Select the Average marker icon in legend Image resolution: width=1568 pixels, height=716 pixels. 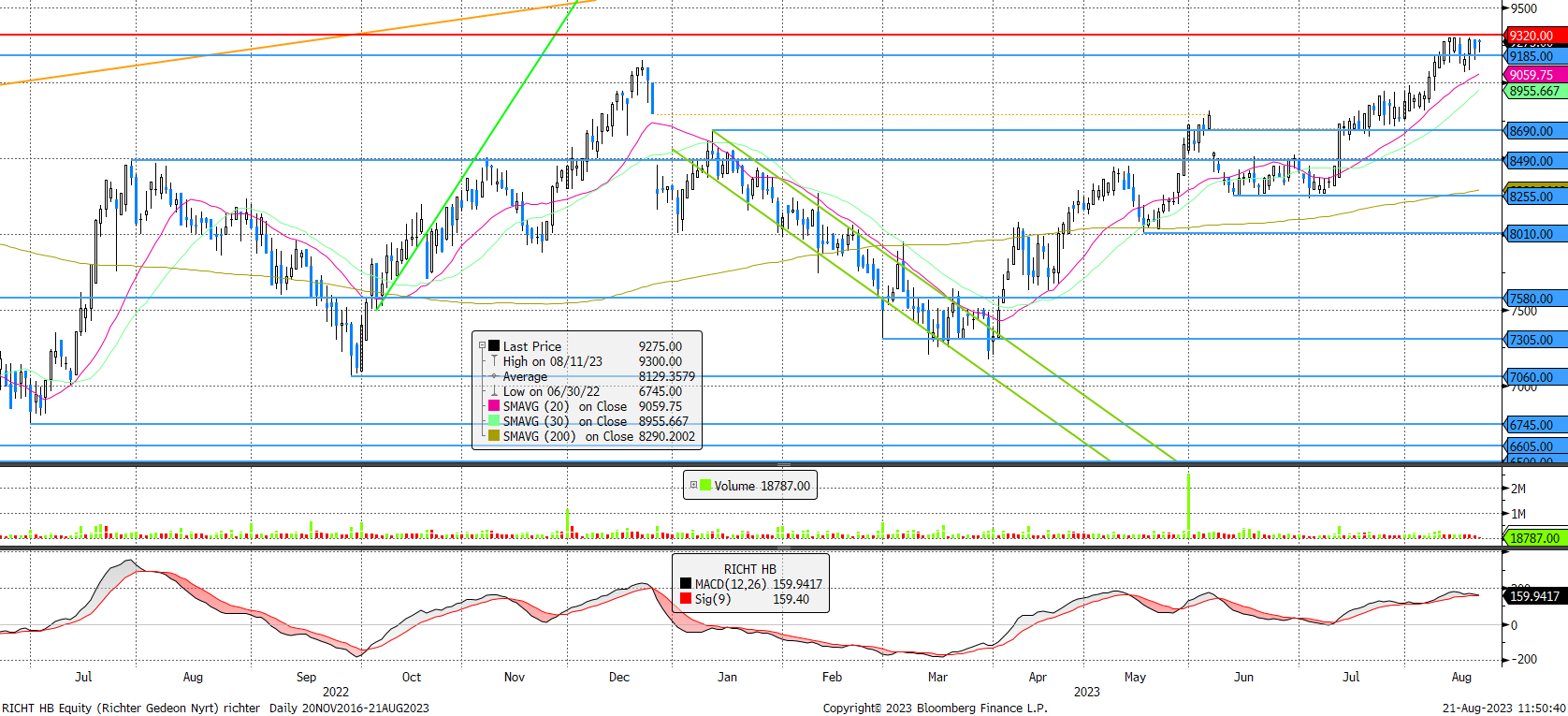494,375
